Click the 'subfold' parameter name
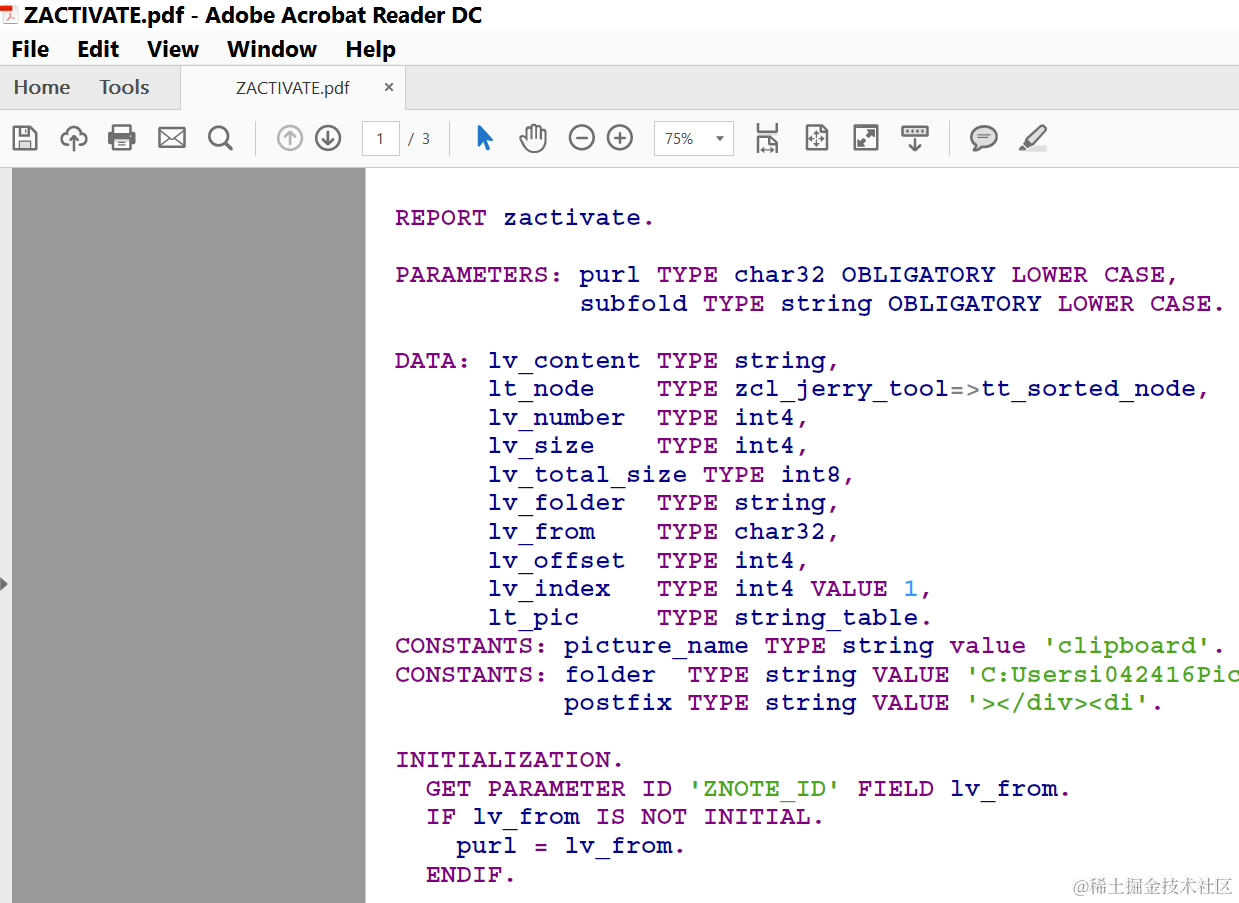This screenshot has width=1239, height=903. 634,304
